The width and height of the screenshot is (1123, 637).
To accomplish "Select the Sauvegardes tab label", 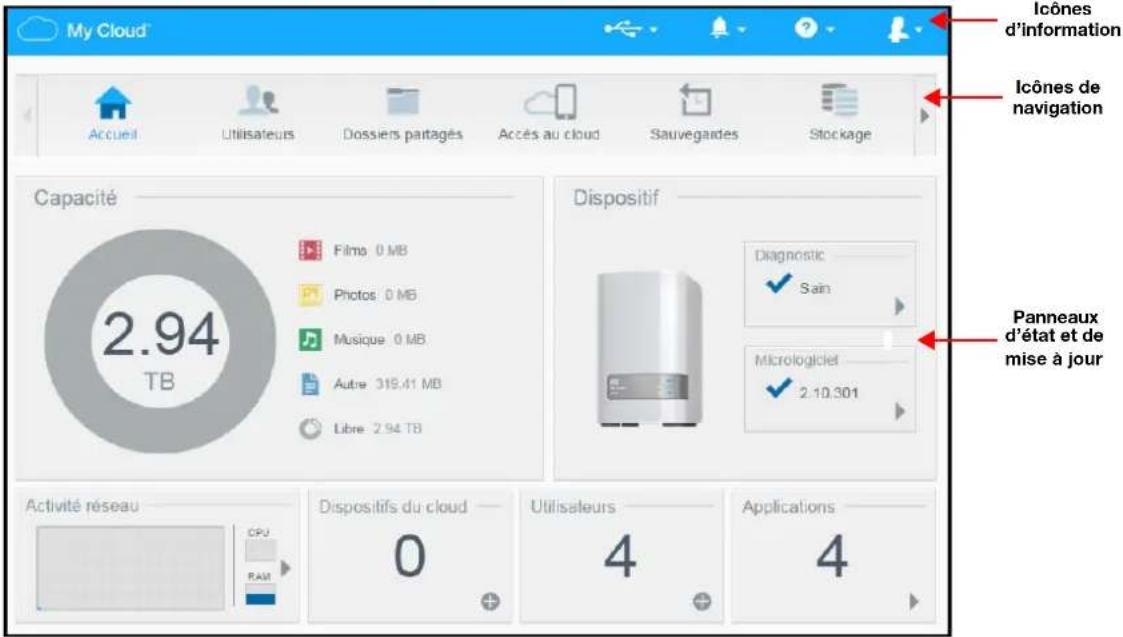I will [x=694, y=135].
